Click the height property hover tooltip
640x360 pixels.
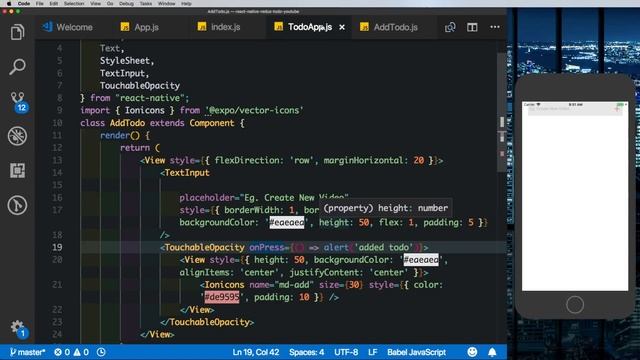pyautogui.click(x=386, y=208)
